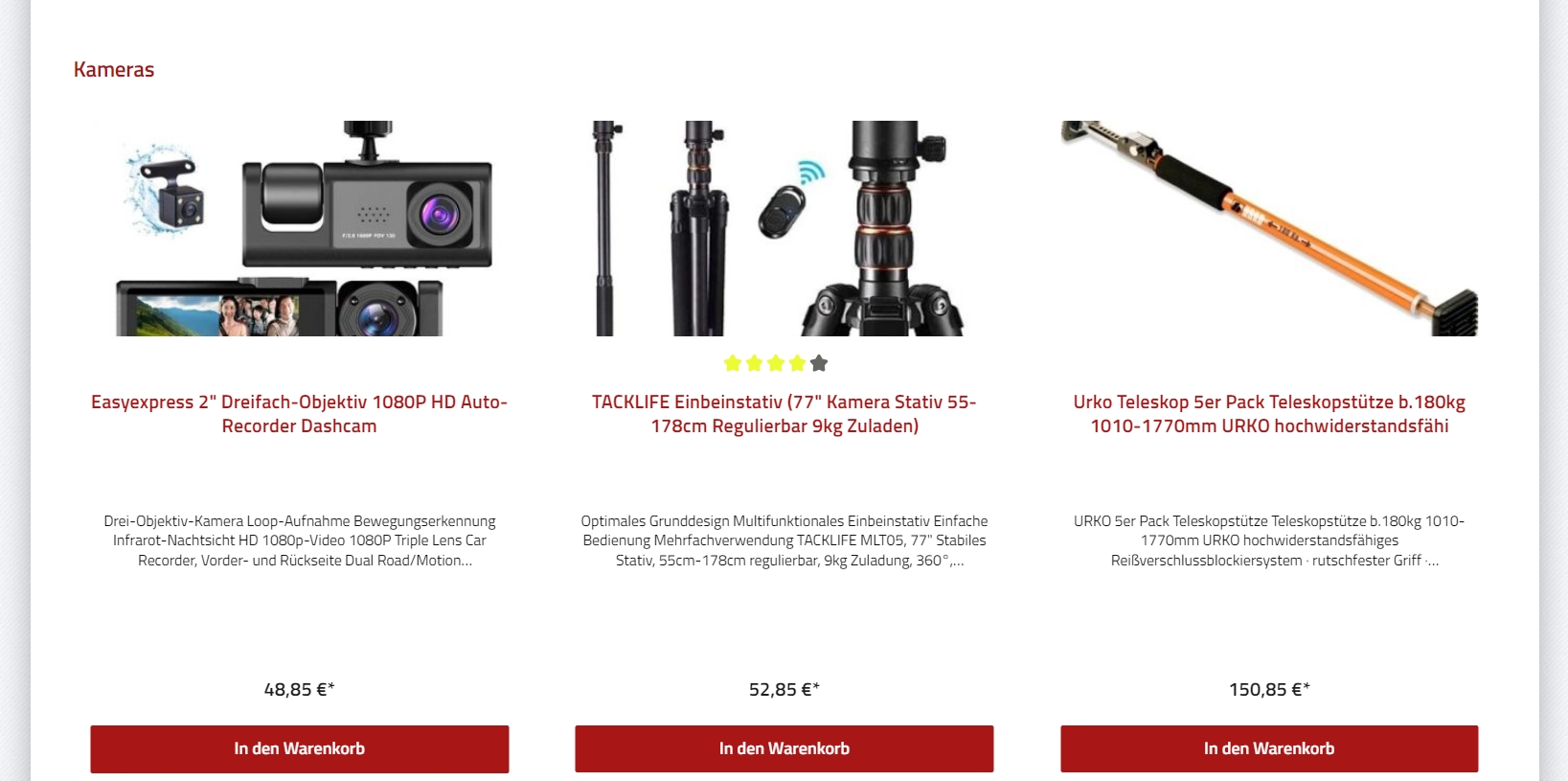Add the Easyexpress dashcam to Warenkorb

300,748
